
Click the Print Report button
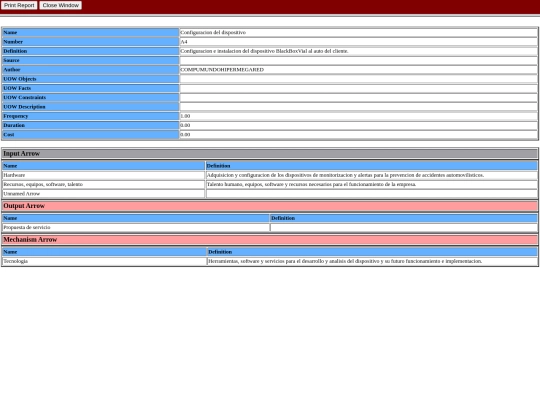pos(19,5)
